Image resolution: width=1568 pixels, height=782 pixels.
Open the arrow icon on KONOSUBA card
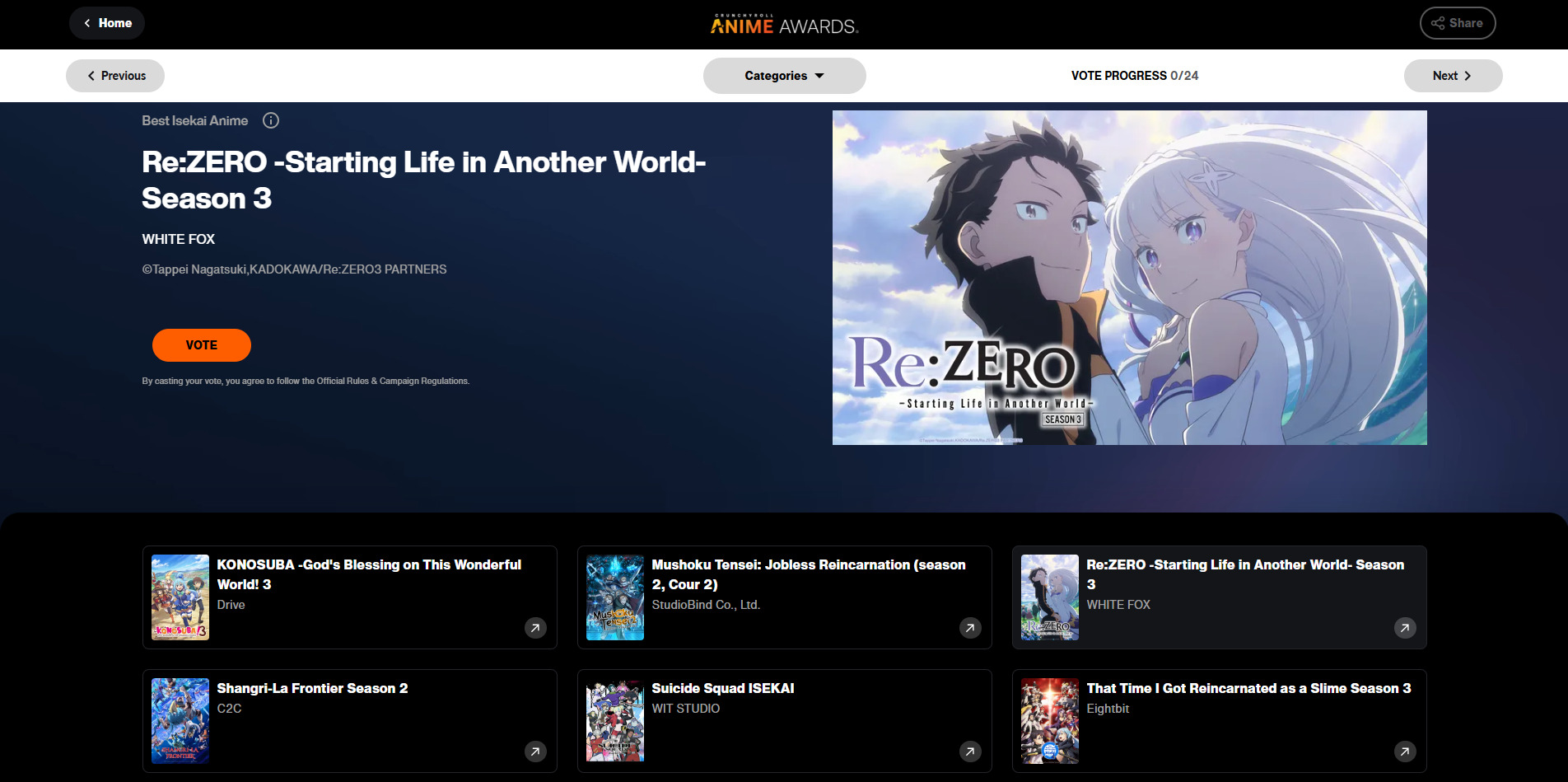pyautogui.click(x=535, y=628)
